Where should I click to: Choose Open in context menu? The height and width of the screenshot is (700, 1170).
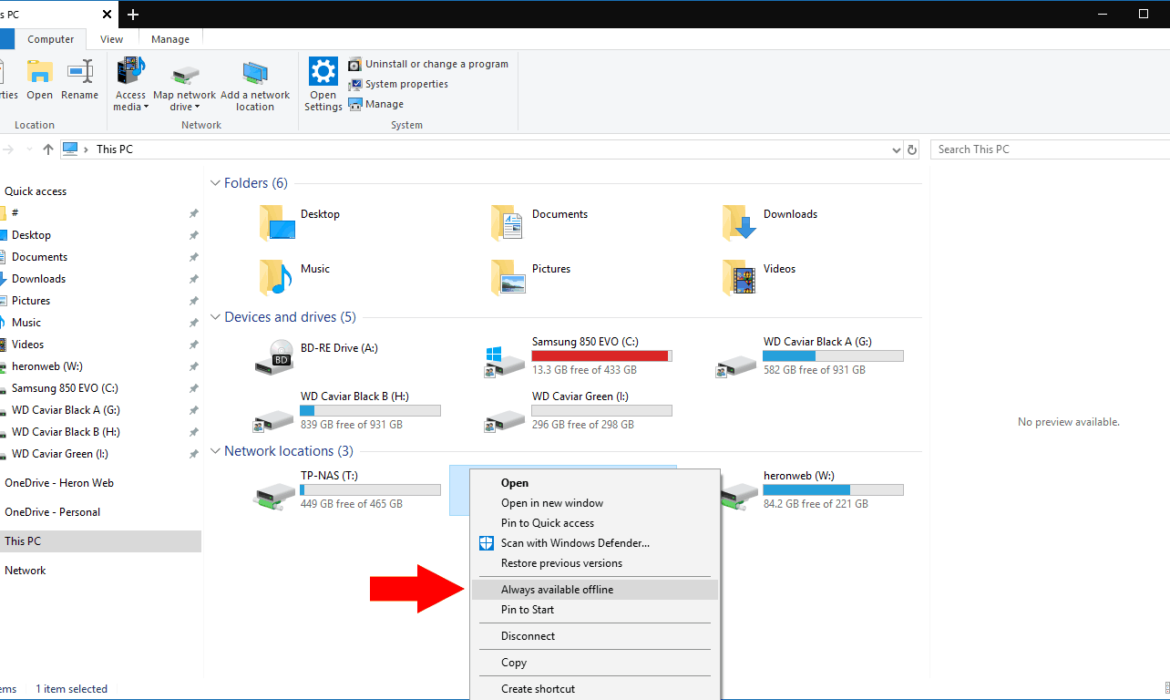(x=595, y=483)
